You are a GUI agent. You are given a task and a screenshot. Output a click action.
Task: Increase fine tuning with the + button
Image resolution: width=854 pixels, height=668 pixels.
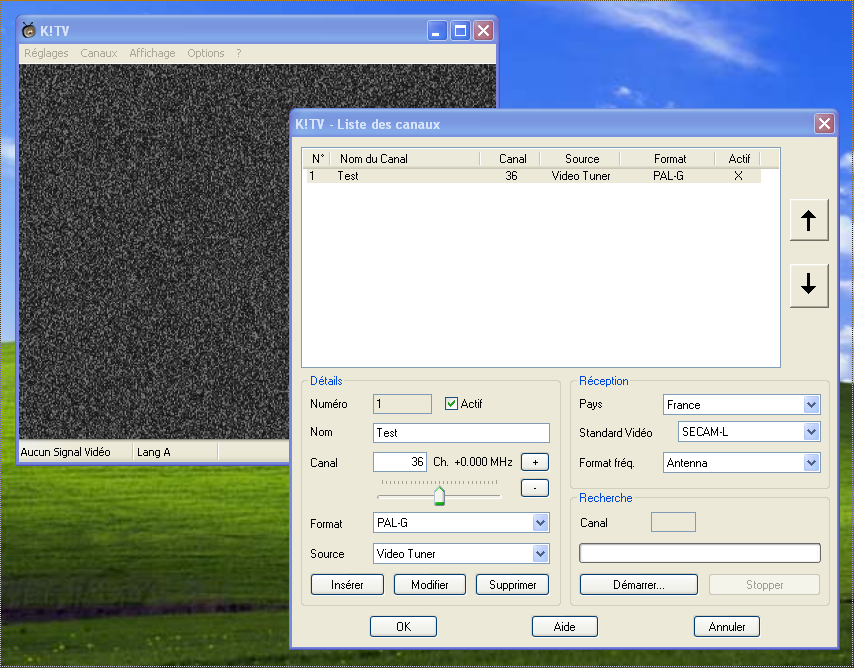[535, 462]
